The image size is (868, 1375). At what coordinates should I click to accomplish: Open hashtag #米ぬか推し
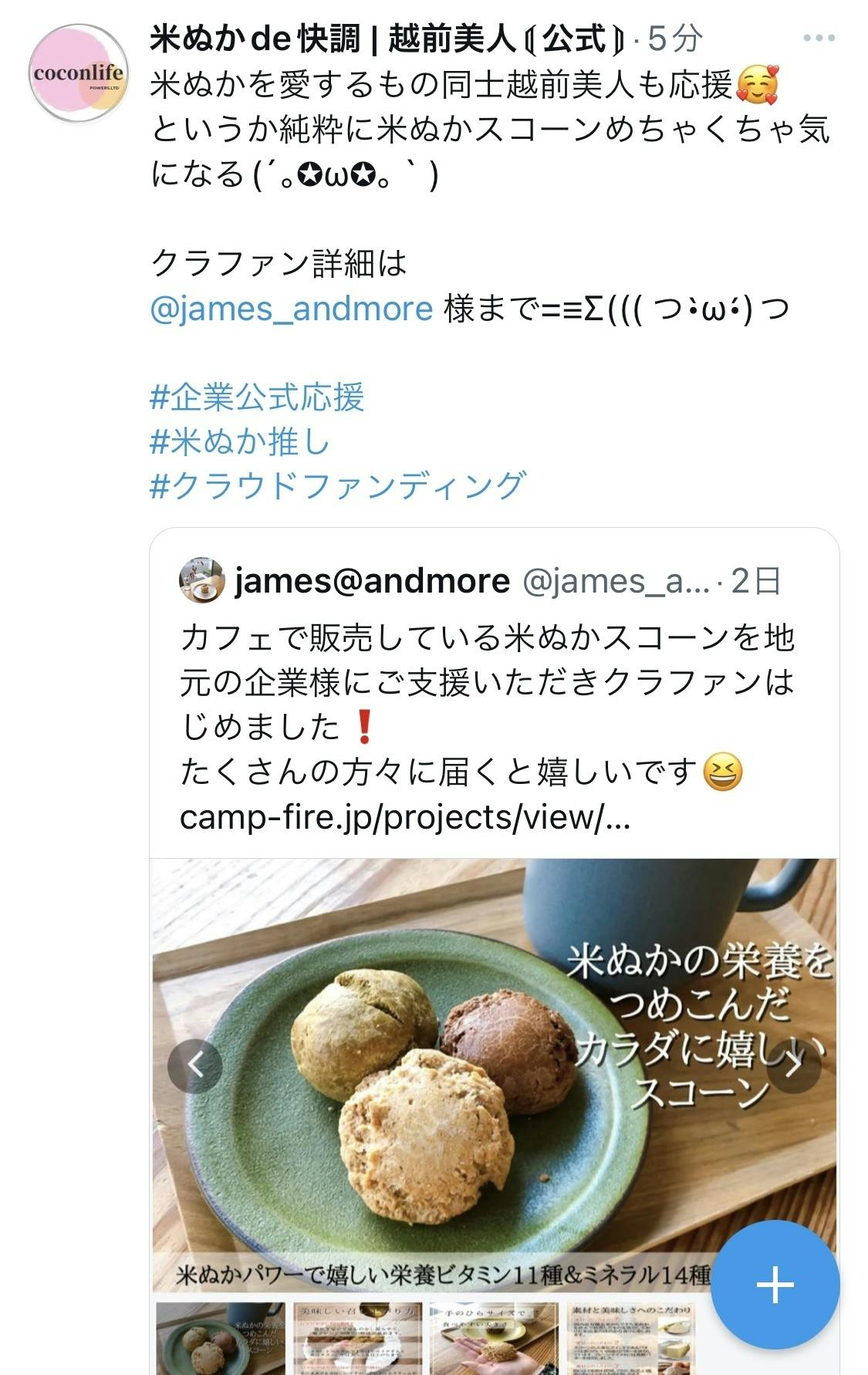click(x=240, y=441)
